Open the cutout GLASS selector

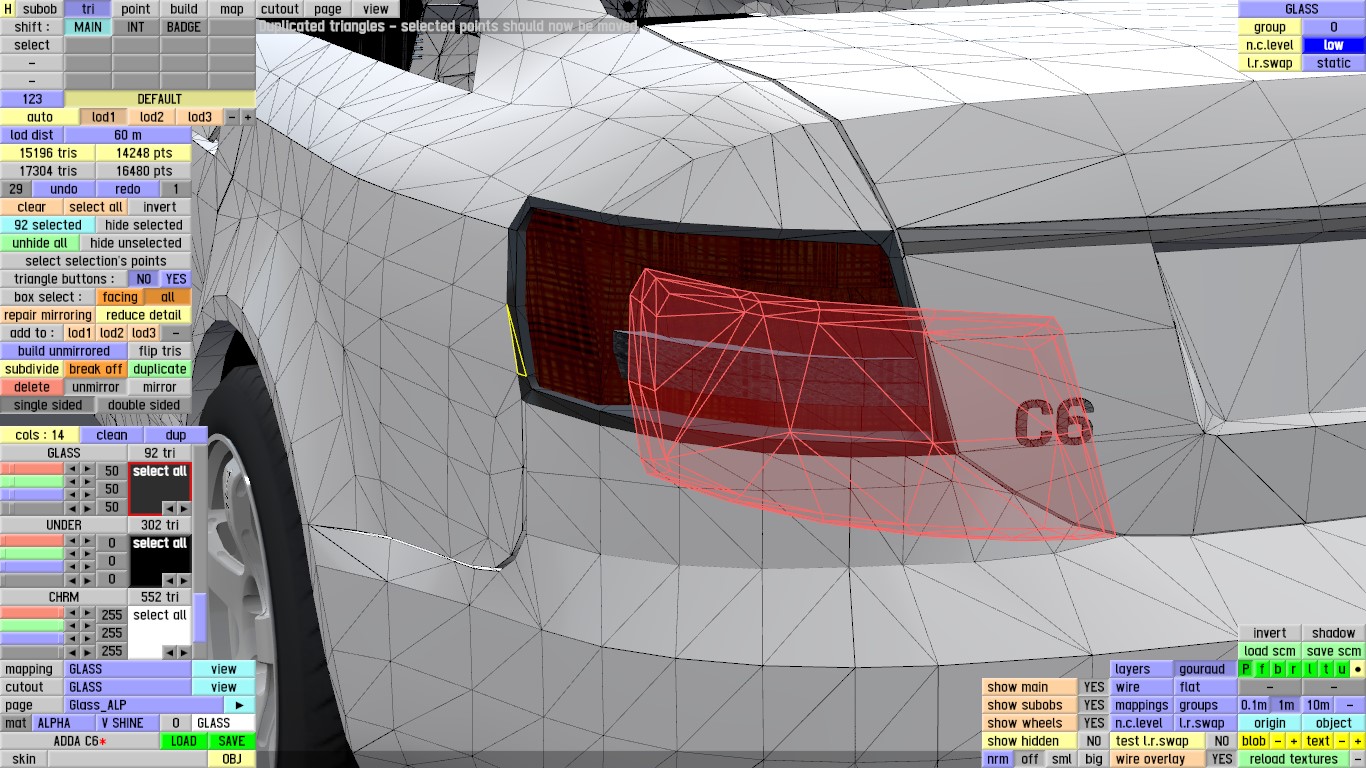click(128, 687)
